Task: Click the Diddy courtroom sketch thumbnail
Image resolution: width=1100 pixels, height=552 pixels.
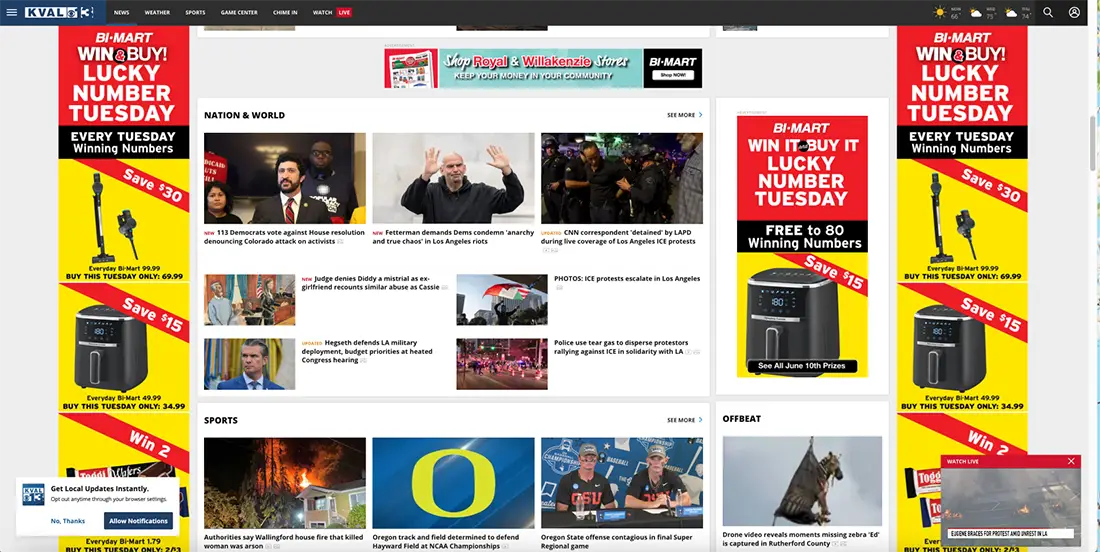Action: (250, 299)
